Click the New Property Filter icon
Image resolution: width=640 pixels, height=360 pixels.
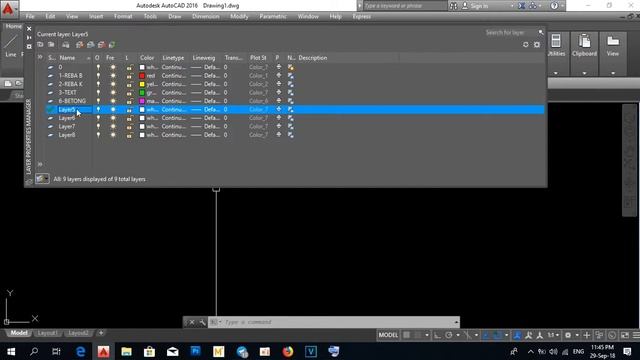[x=40, y=44]
